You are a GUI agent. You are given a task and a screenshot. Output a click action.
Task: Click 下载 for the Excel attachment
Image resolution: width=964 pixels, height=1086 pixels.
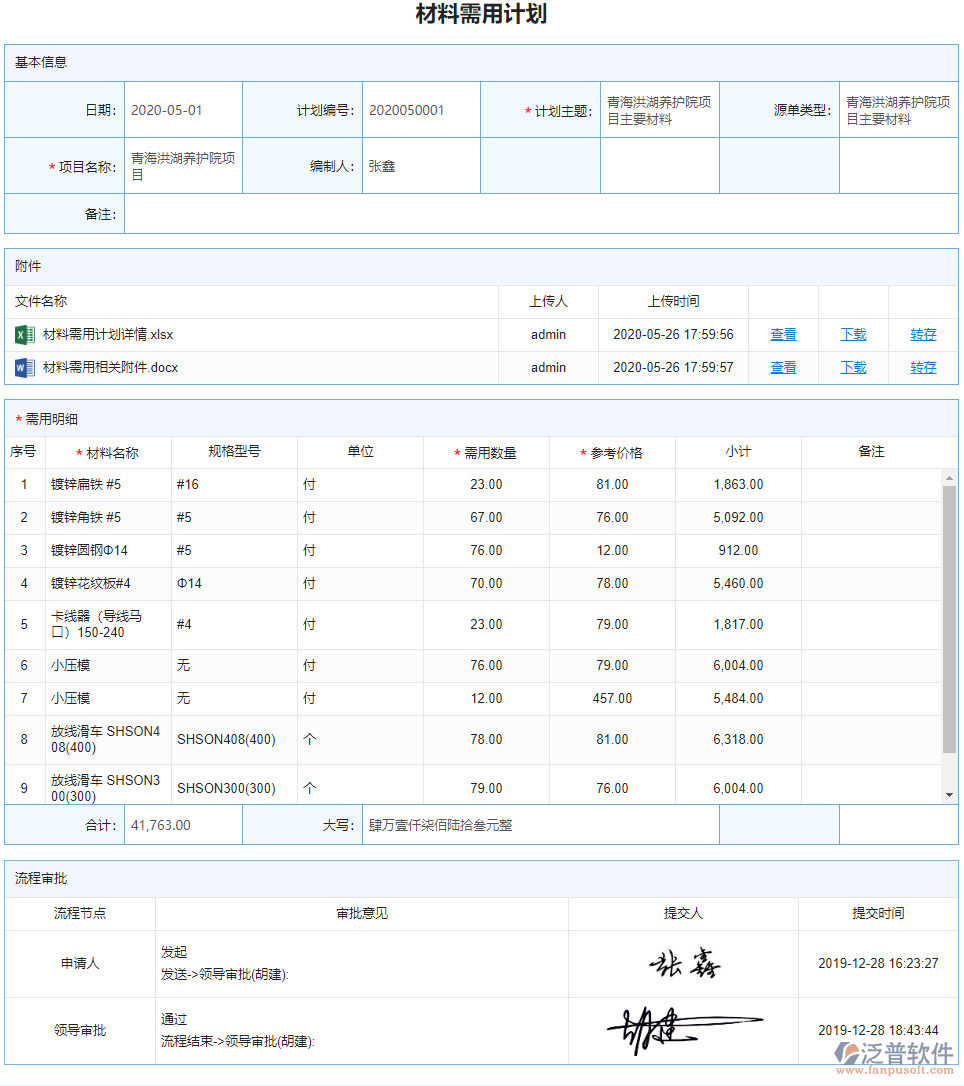coord(853,334)
